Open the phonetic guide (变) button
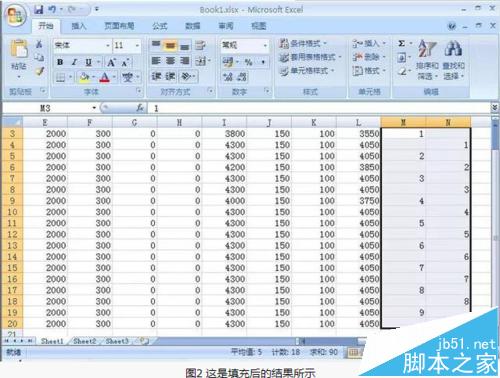The height and width of the screenshot is (378, 500). pos(127,78)
